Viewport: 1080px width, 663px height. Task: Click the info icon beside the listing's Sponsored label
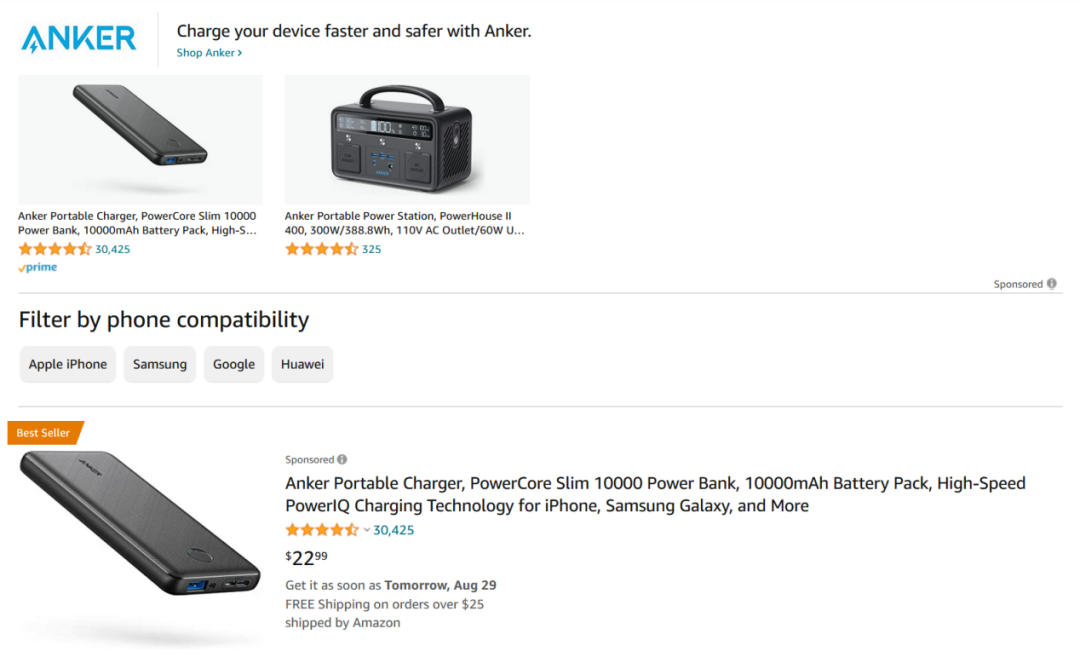click(x=342, y=460)
